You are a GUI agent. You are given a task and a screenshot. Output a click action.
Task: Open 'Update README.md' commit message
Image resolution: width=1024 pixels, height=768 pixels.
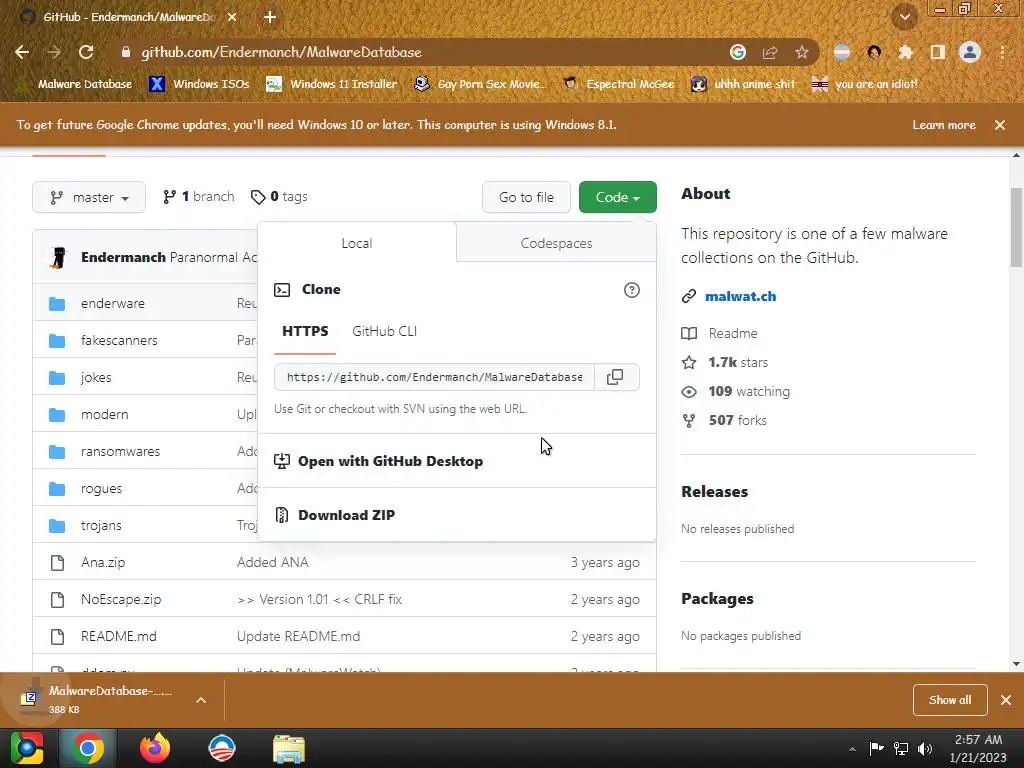pyautogui.click(x=298, y=637)
